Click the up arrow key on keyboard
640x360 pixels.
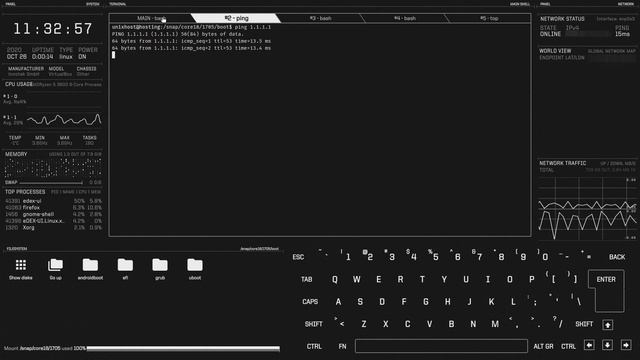(607, 324)
